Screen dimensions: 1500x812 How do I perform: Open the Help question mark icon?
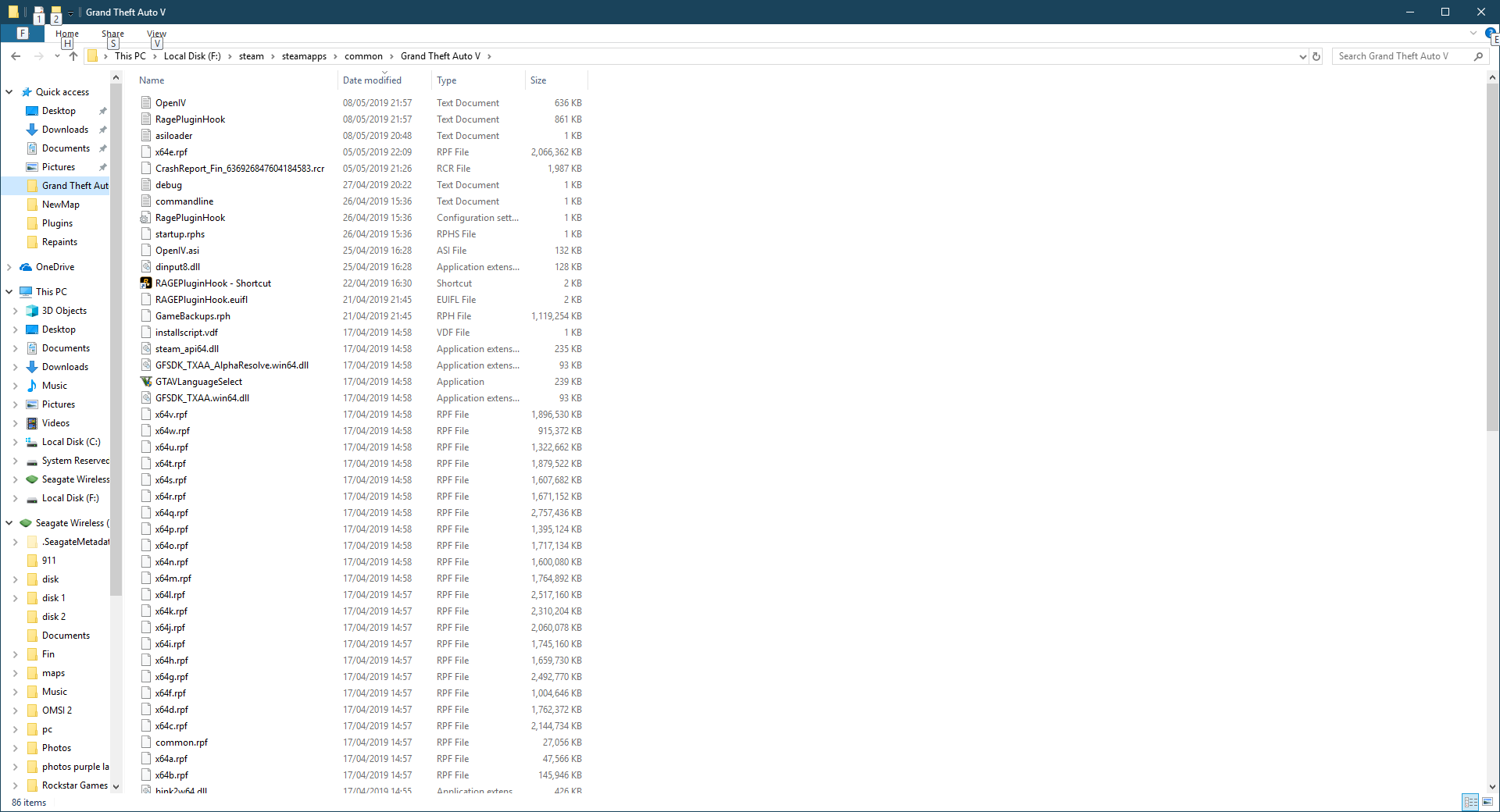(x=1490, y=34)
